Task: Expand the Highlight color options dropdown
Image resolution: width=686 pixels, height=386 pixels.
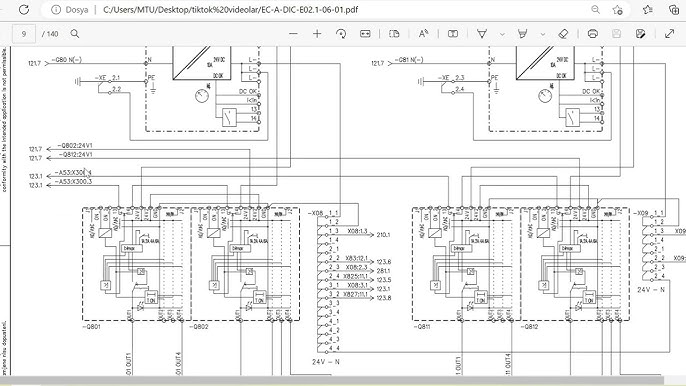Action: [543, 34]
